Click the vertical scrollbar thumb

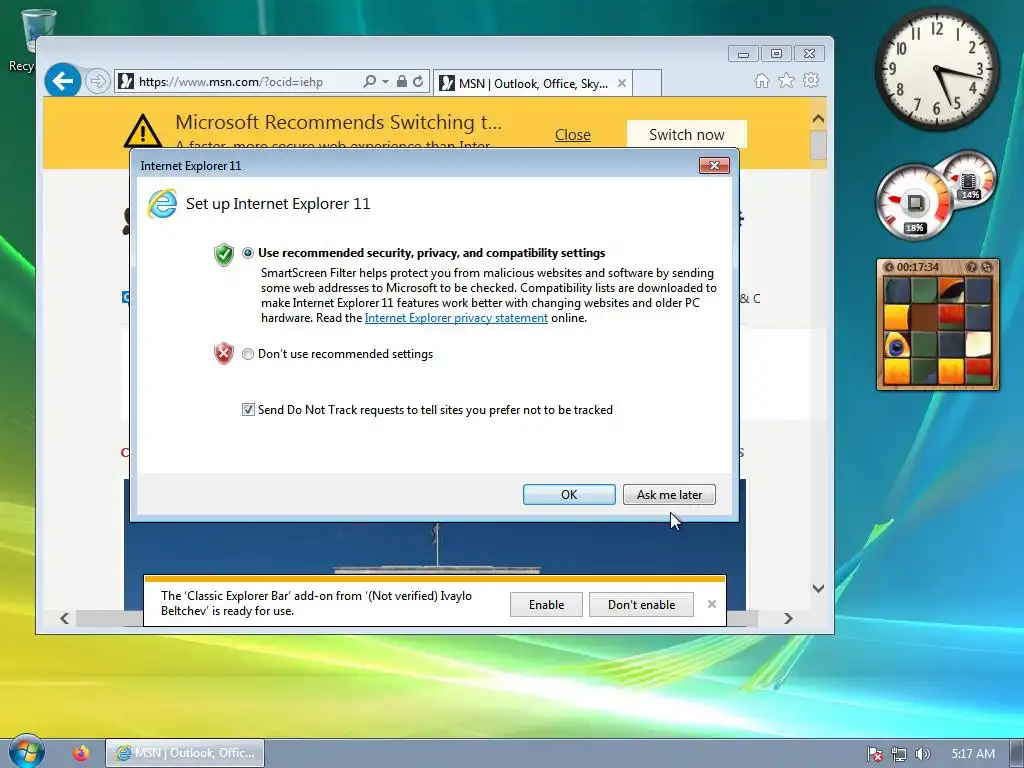[818, 144]
